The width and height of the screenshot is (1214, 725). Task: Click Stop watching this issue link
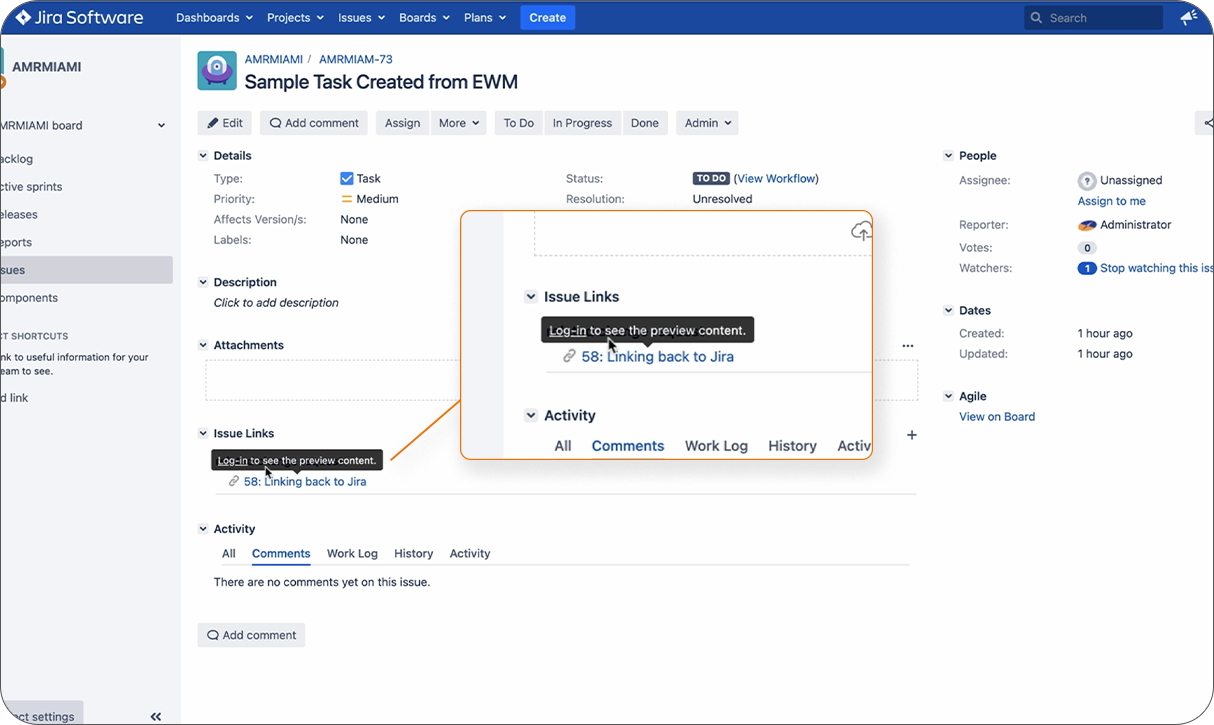click(1156, 268)
